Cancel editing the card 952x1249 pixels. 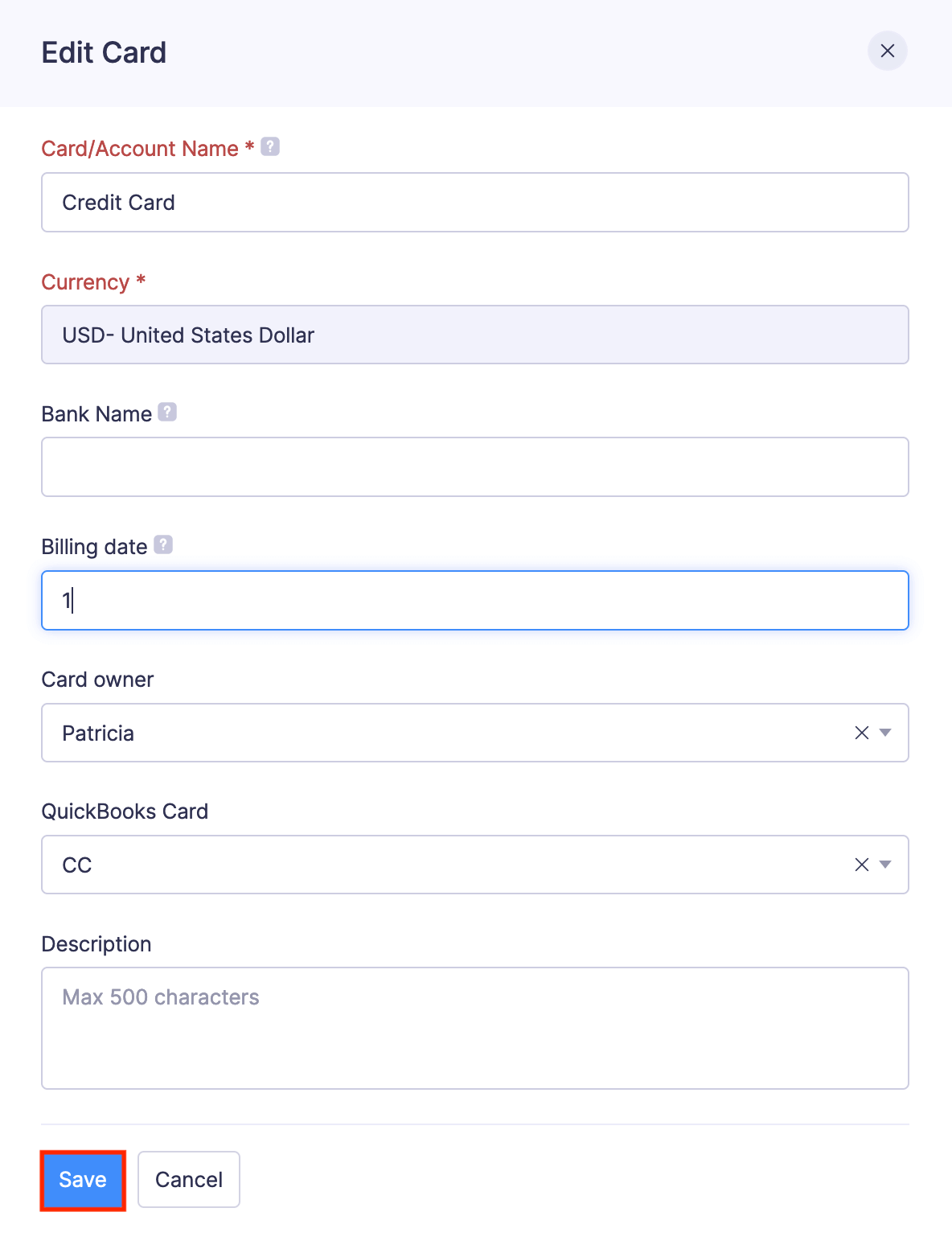(189, 1179)
